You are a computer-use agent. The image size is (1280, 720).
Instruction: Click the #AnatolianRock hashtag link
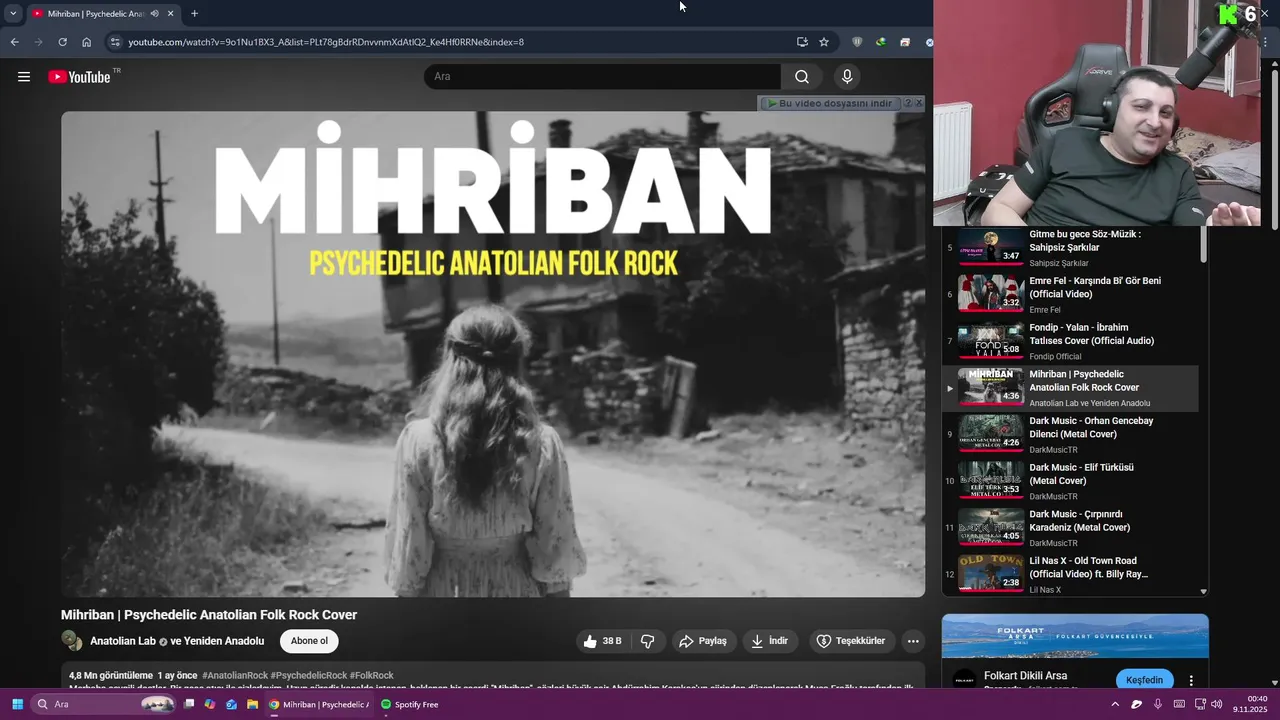(x=235, y=676)
